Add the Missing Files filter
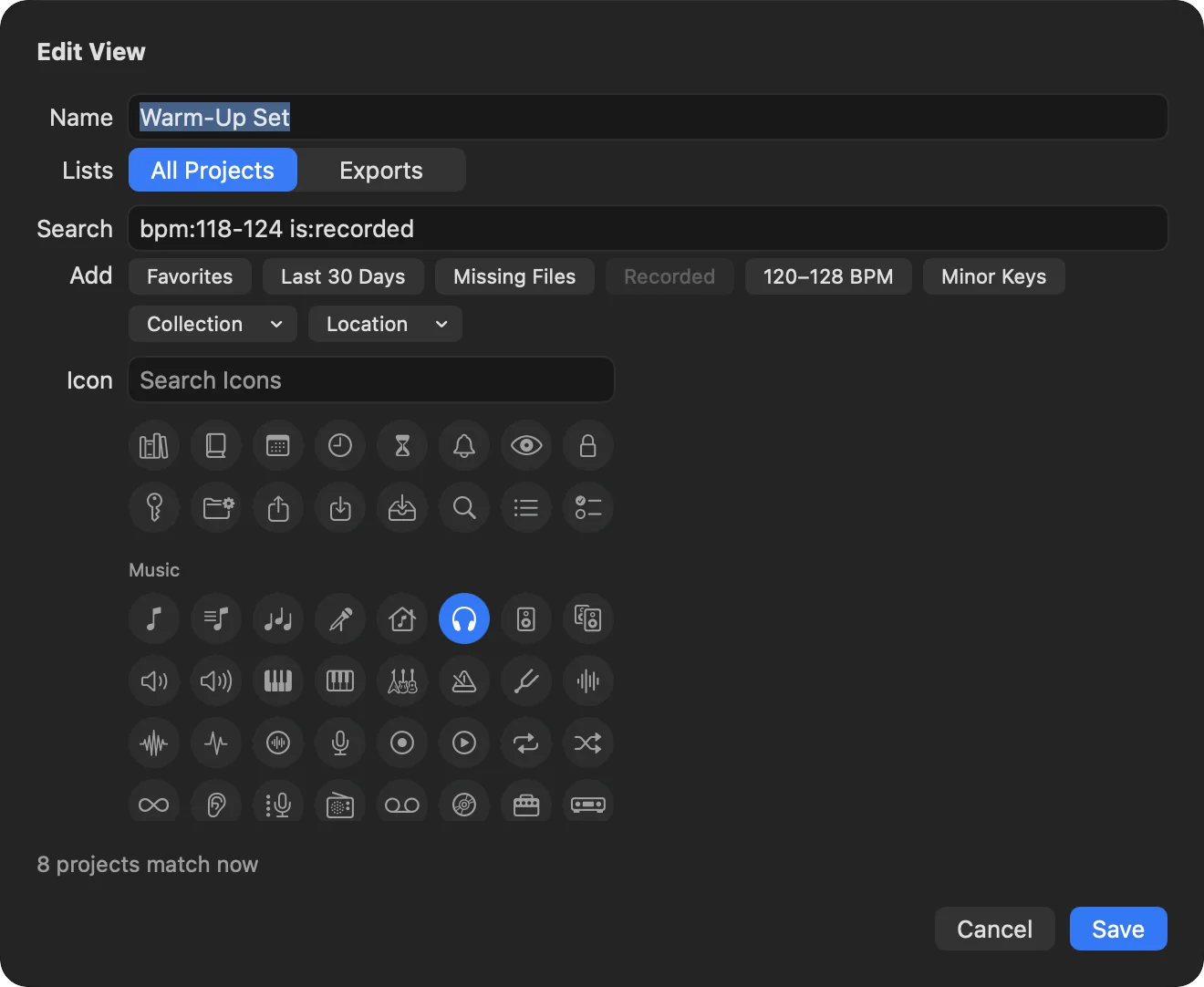The width and height of the screenshot is (1204, 987). pos(514,276)
